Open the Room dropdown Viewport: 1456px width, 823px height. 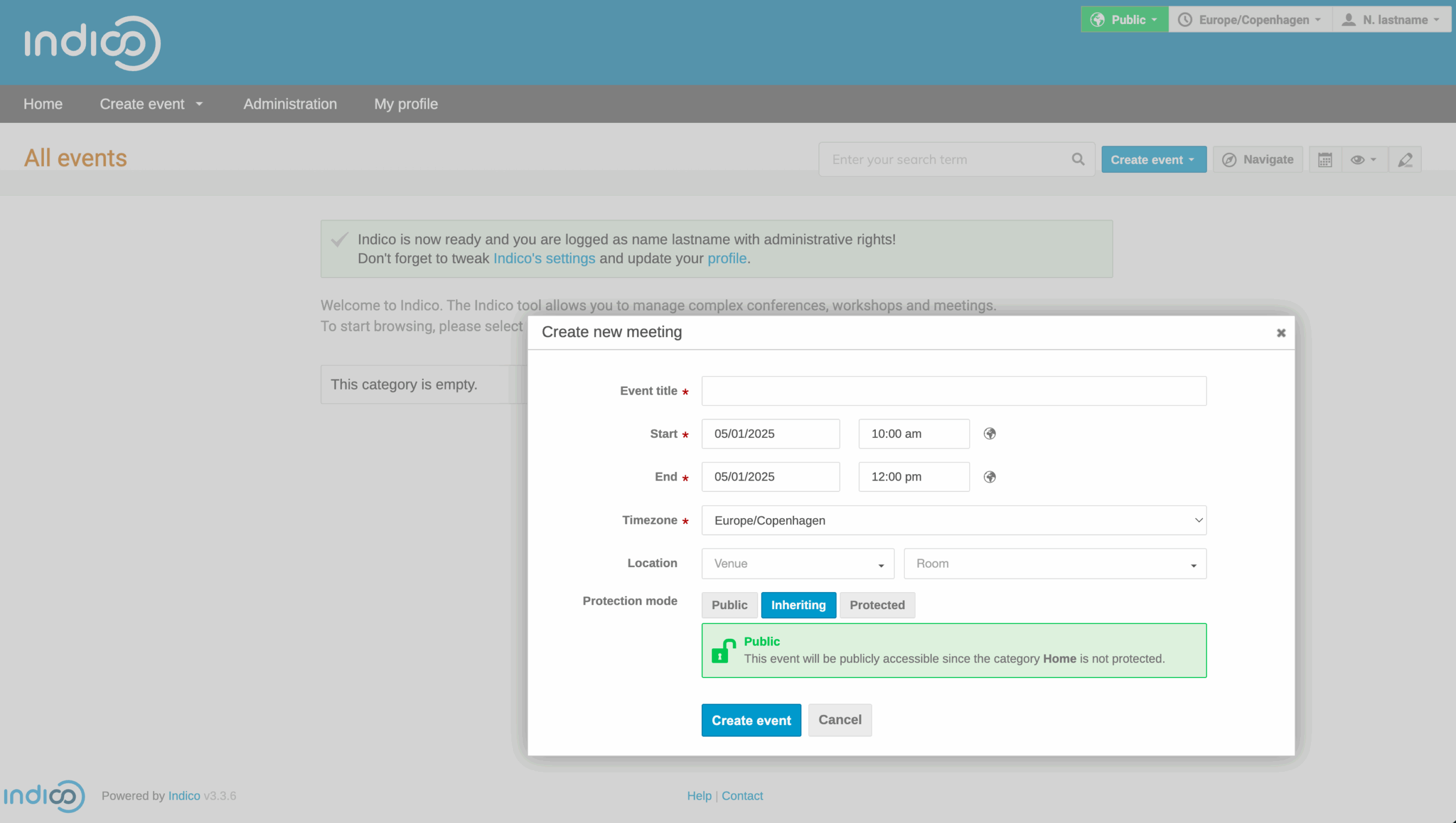pyautogui.click(x=1054, y=564)
